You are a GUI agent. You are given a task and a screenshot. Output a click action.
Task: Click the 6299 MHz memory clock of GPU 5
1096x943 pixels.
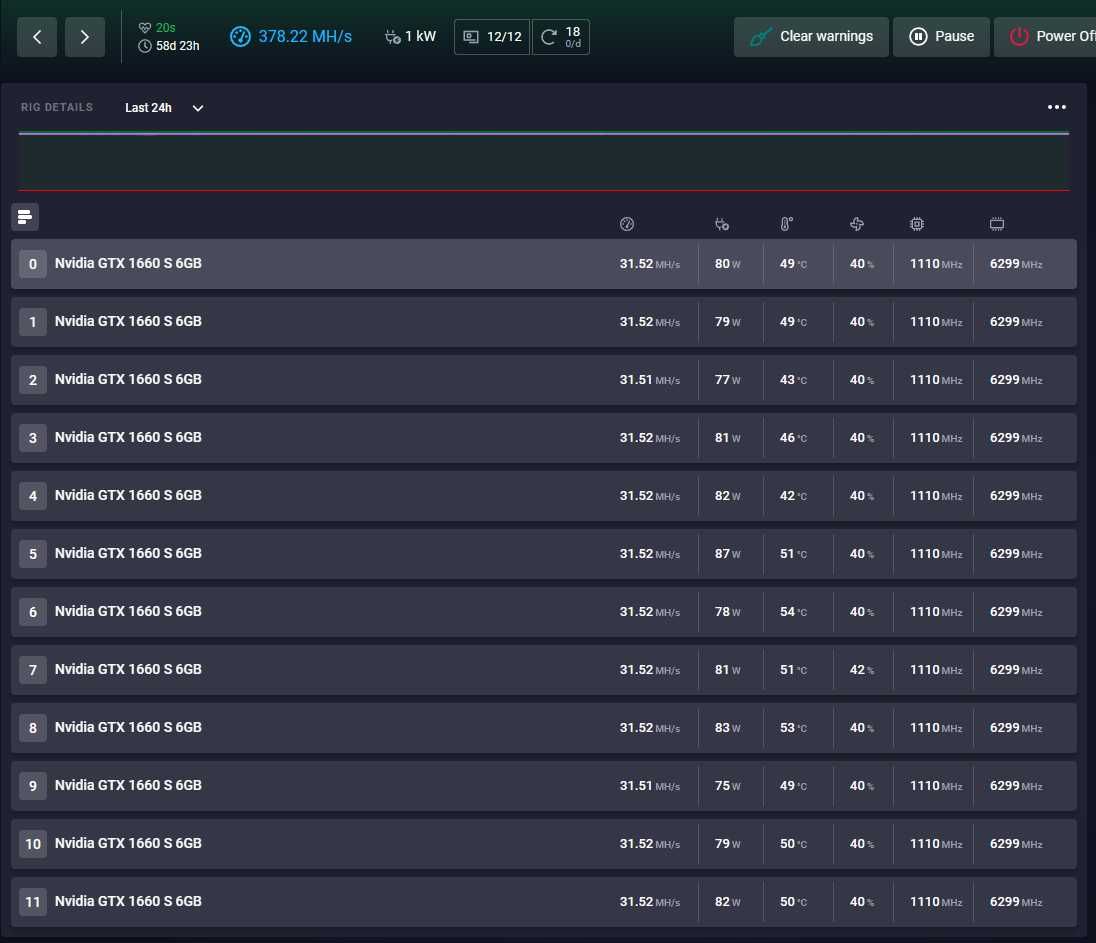[1016, 554]
